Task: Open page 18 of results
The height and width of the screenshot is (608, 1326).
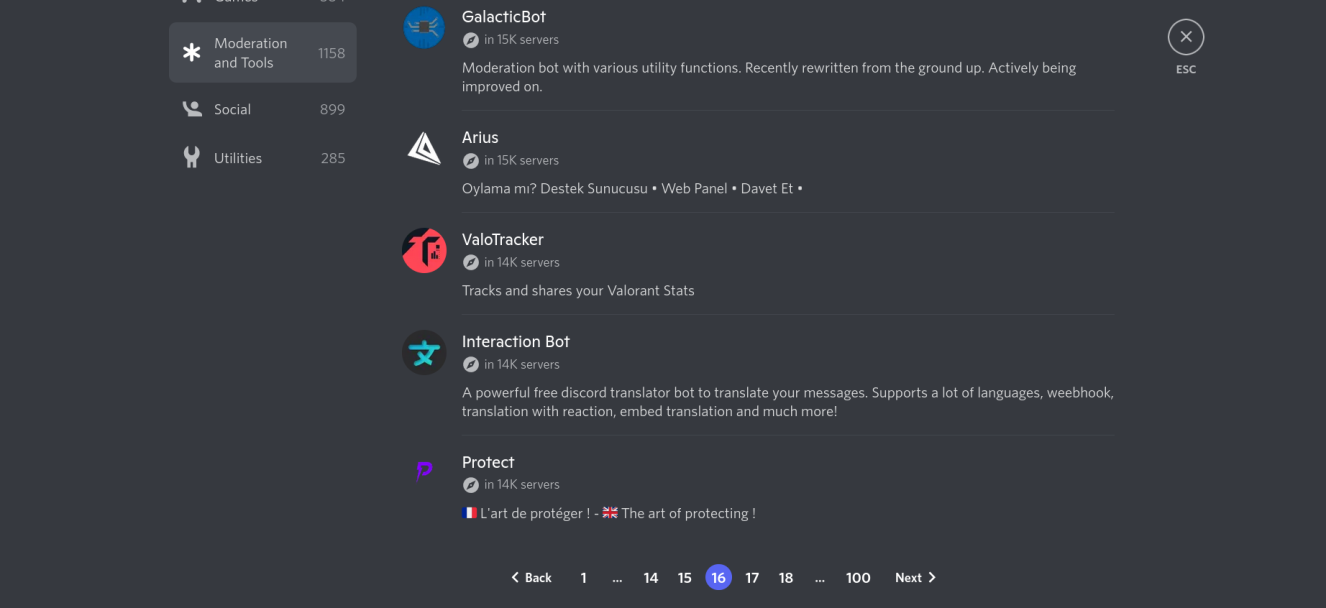Action: (x=786, y=577)
